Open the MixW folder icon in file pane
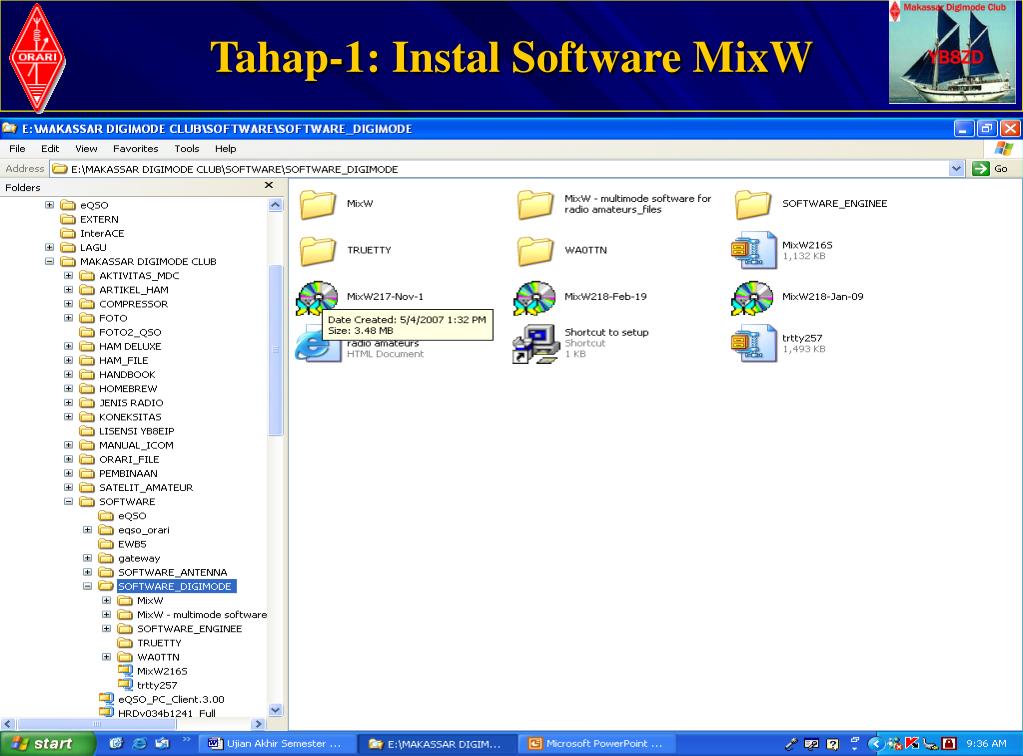Screen dimensions: 1023x756 coord(318,204)
